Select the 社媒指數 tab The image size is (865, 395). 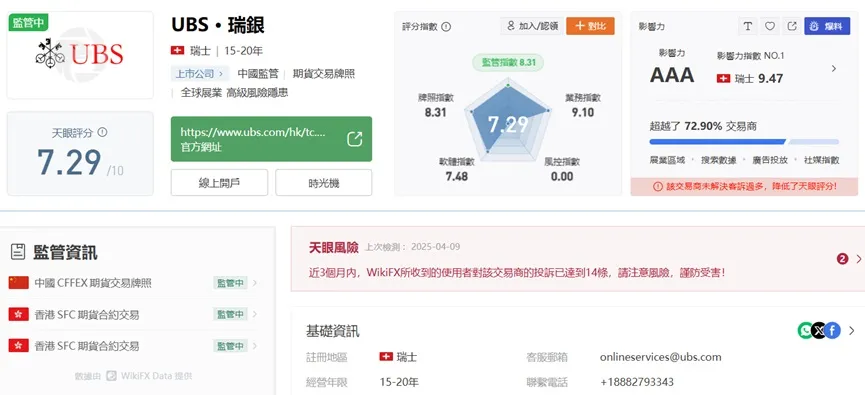(821, 160)
